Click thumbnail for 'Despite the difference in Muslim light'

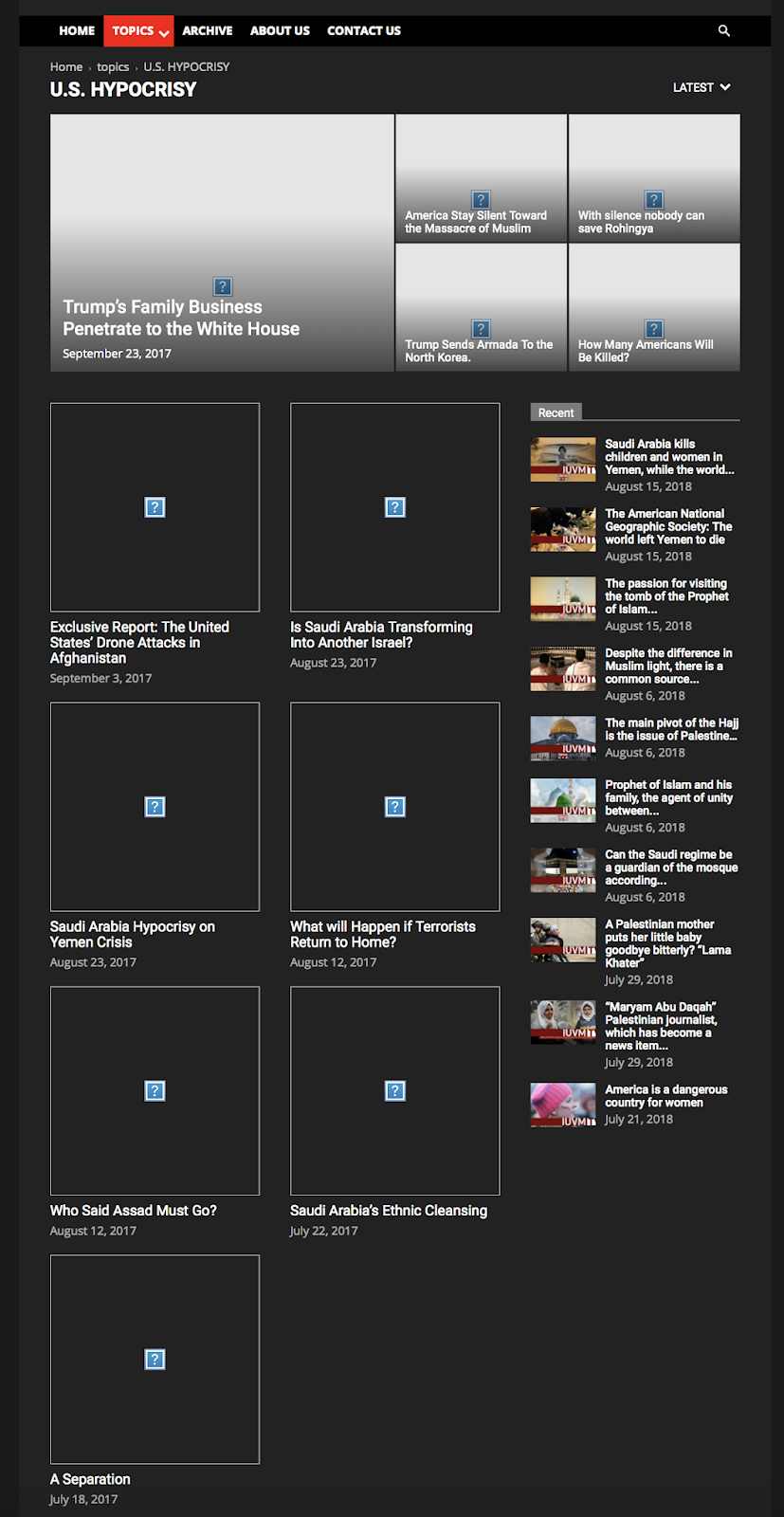(x=563, y=668)
